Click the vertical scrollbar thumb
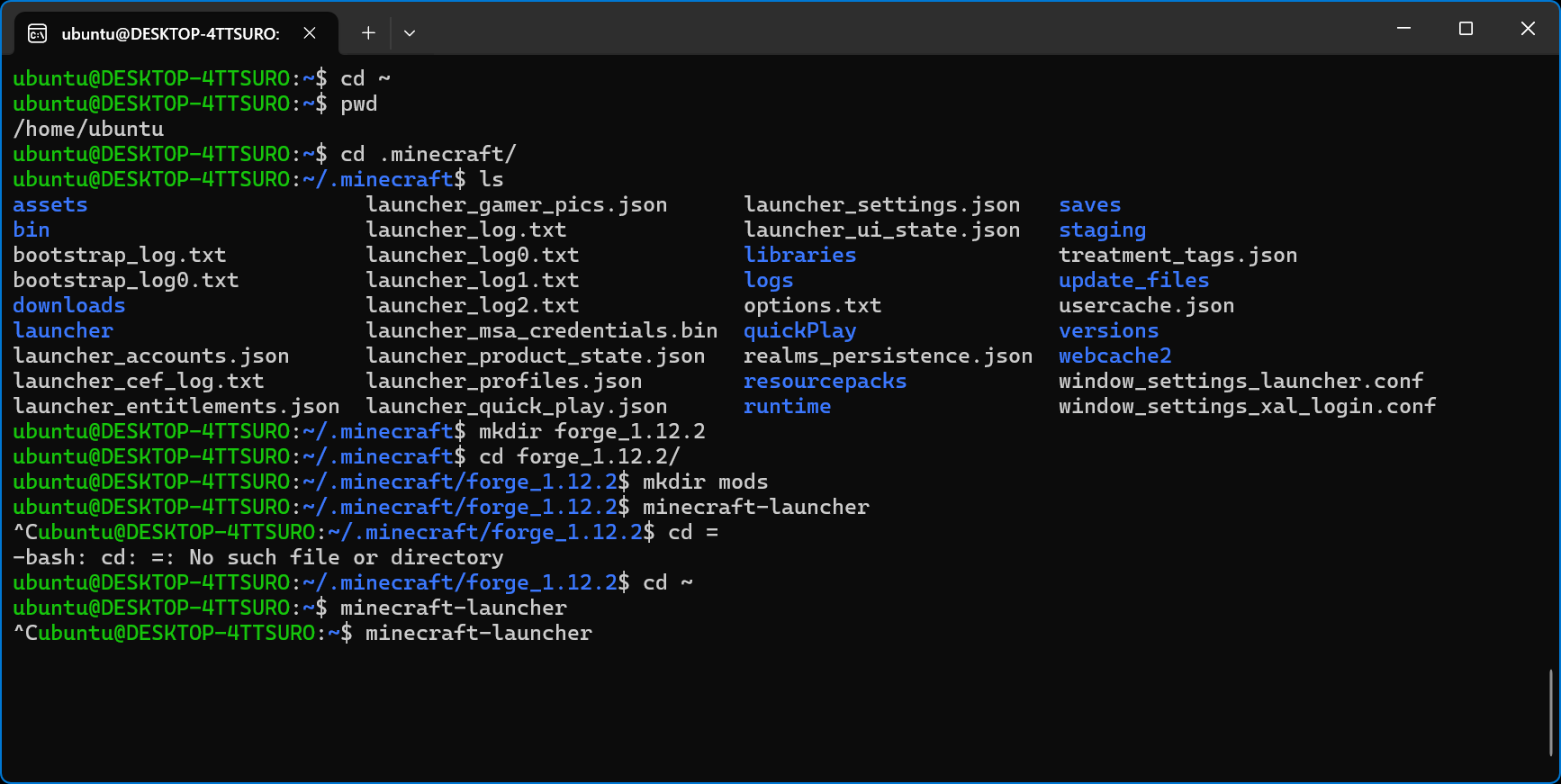Image resolution: width=1561 pixels, height=784 pixels. click(x=1551, y=712)
